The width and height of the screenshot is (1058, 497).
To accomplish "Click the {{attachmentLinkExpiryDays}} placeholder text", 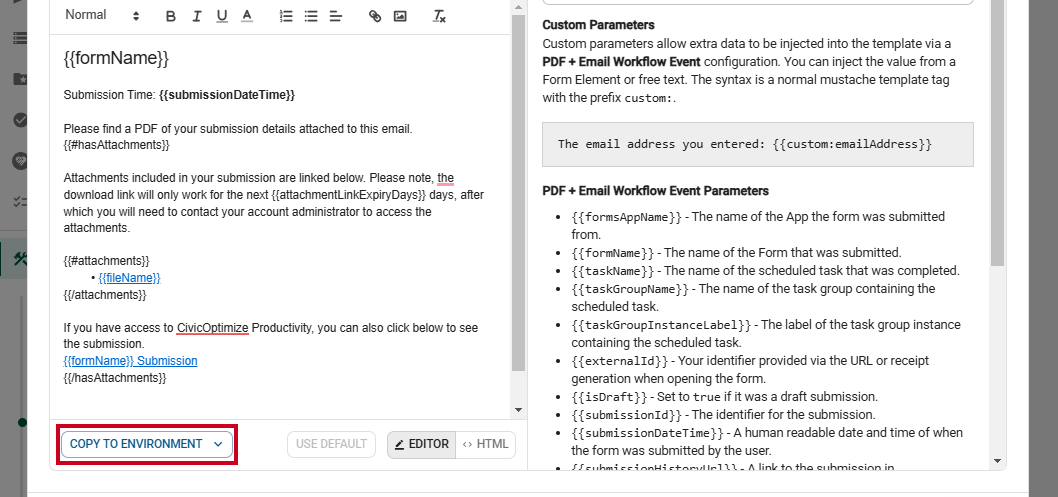I will [350, 195].
